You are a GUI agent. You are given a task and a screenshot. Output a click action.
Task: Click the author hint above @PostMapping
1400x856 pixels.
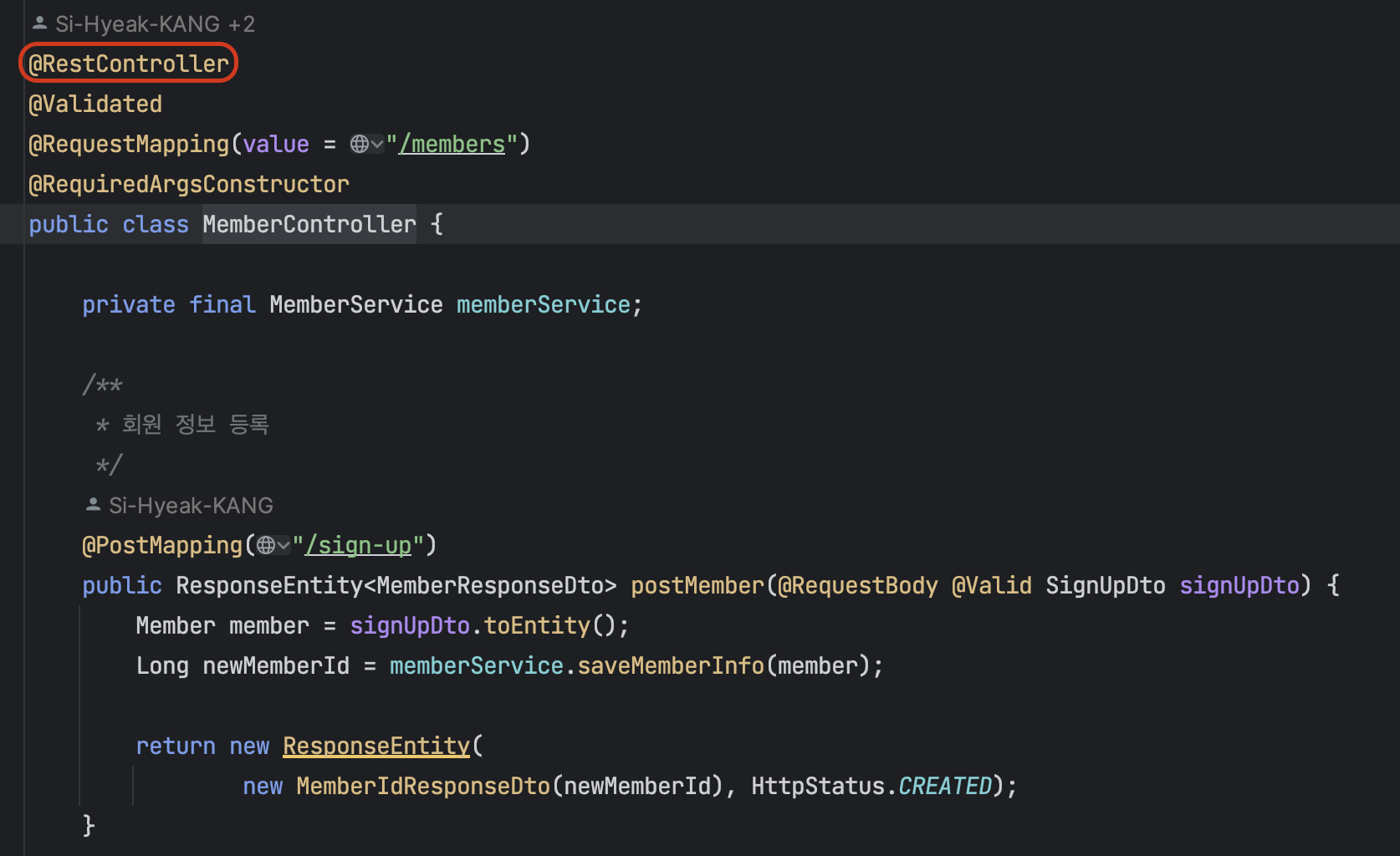click(179, 506)
